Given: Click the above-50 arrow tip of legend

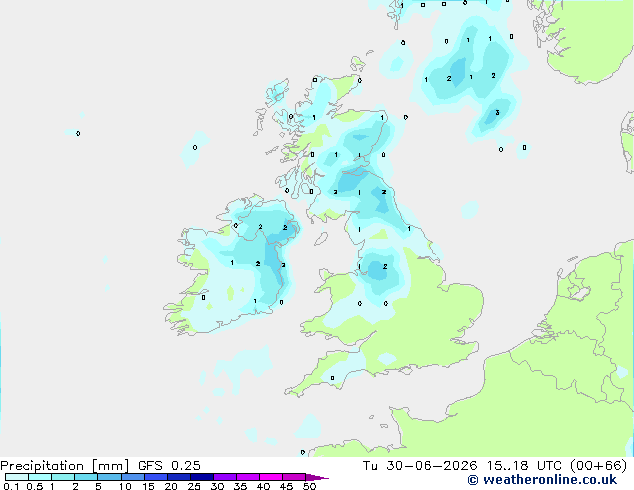Looking at the screenshot, I should click(x=317, y=477).
